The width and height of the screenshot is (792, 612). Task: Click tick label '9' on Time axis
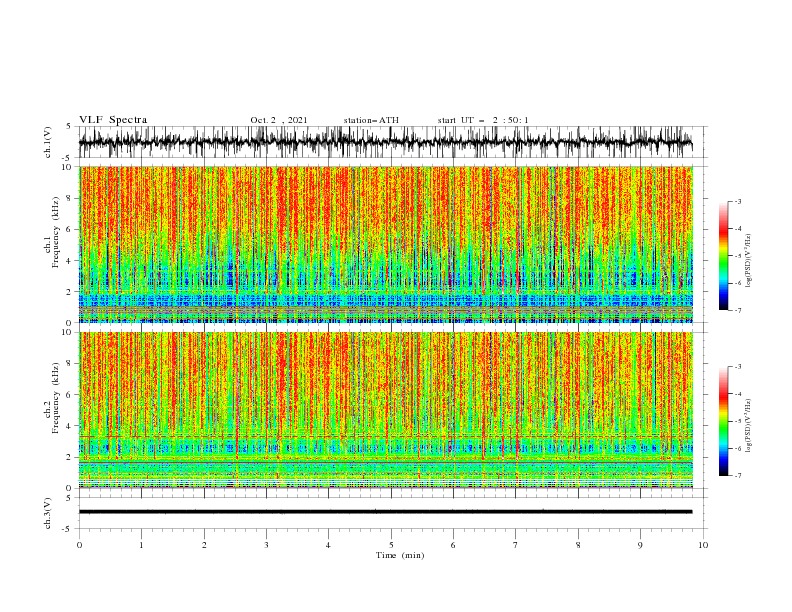tap(640, 545)
